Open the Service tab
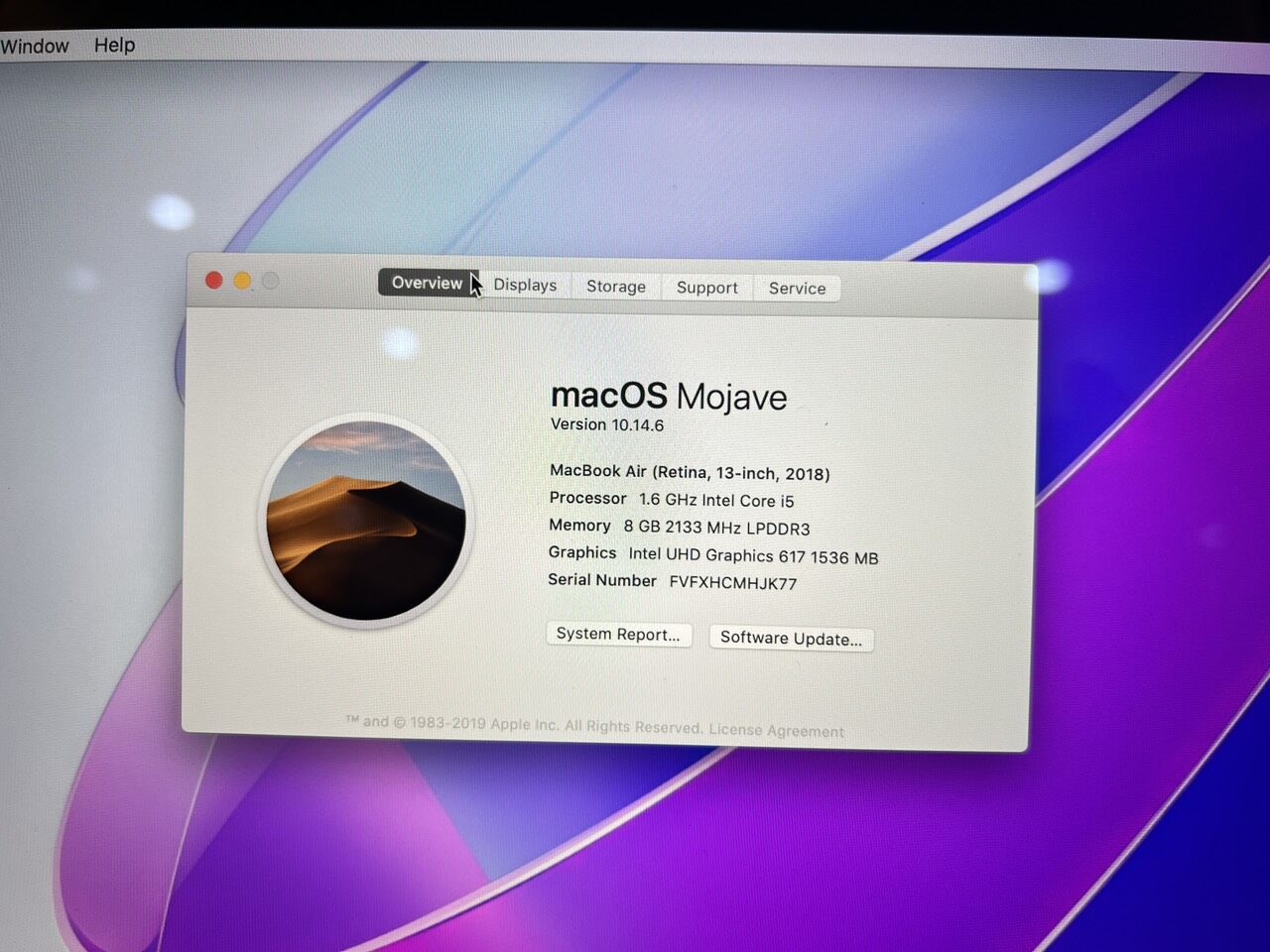This screenshot has height=952, width=1270. pos(797,289)
